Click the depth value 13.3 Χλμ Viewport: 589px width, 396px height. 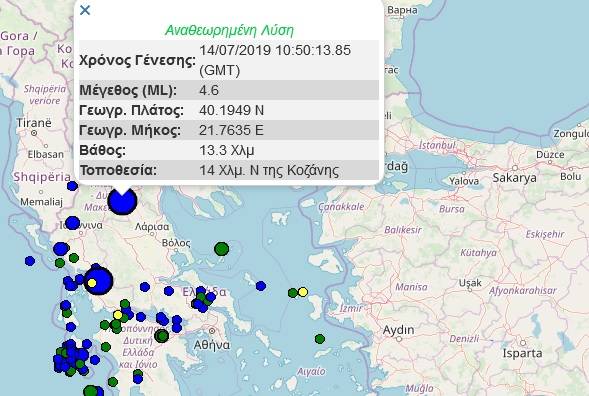227,150
